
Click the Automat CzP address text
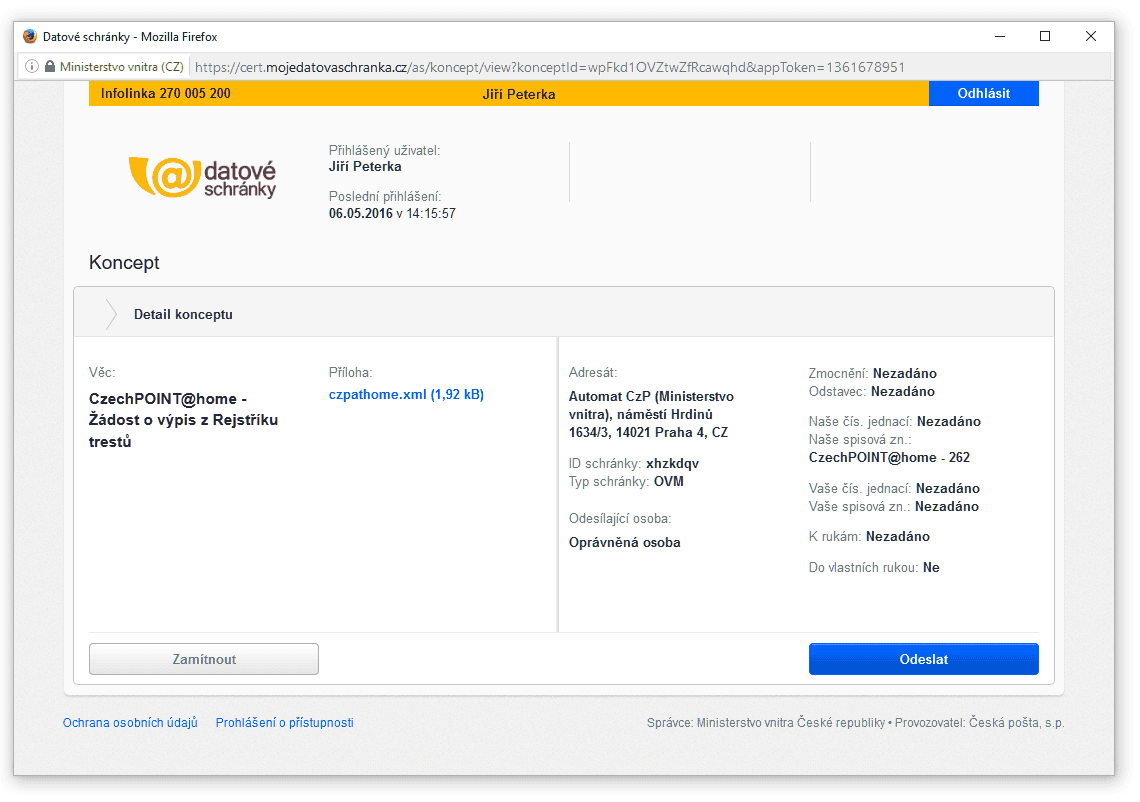pyautogui.click(x=651, y=414)
